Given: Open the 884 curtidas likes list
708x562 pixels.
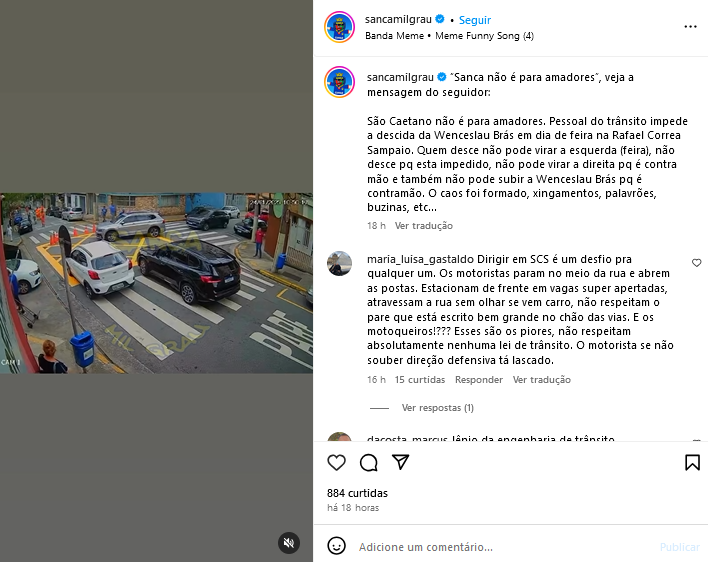Looking at the screenshot, I should [357, 493].
